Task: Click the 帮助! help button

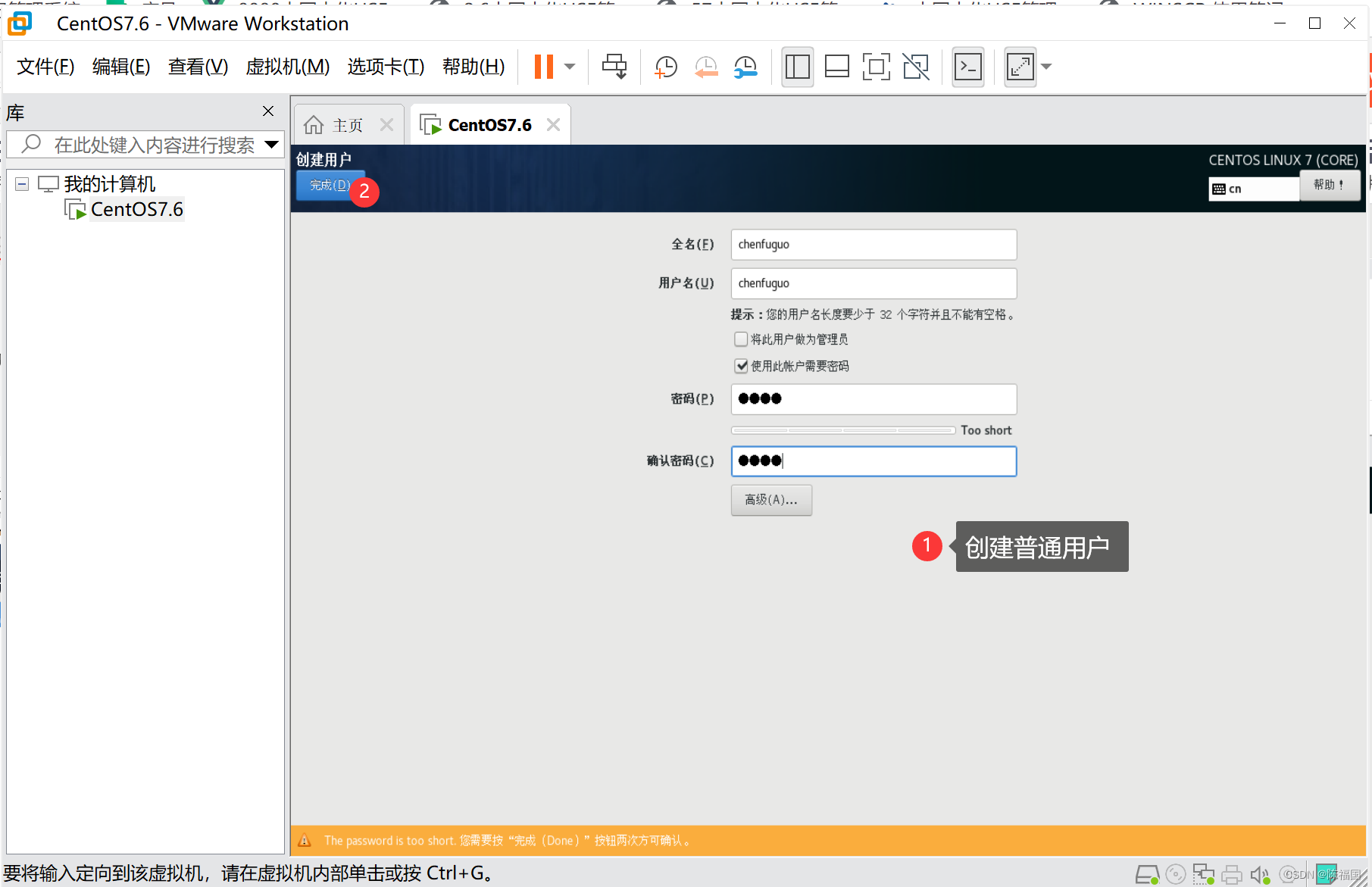Action: click(x=1330, y=185)
